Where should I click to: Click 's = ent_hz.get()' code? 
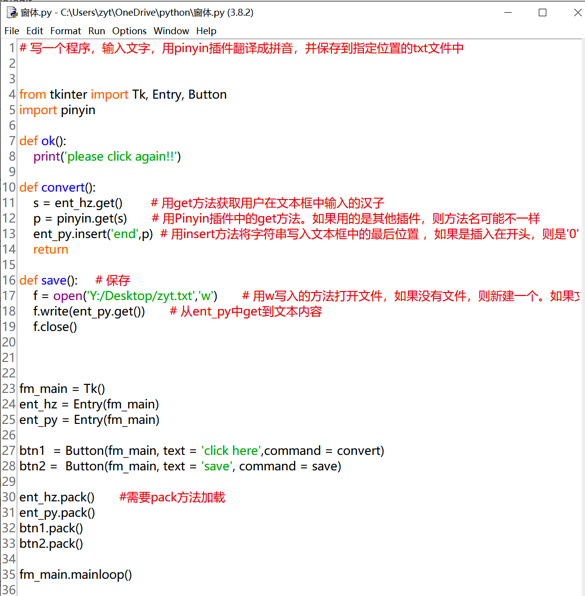point(78,203)
